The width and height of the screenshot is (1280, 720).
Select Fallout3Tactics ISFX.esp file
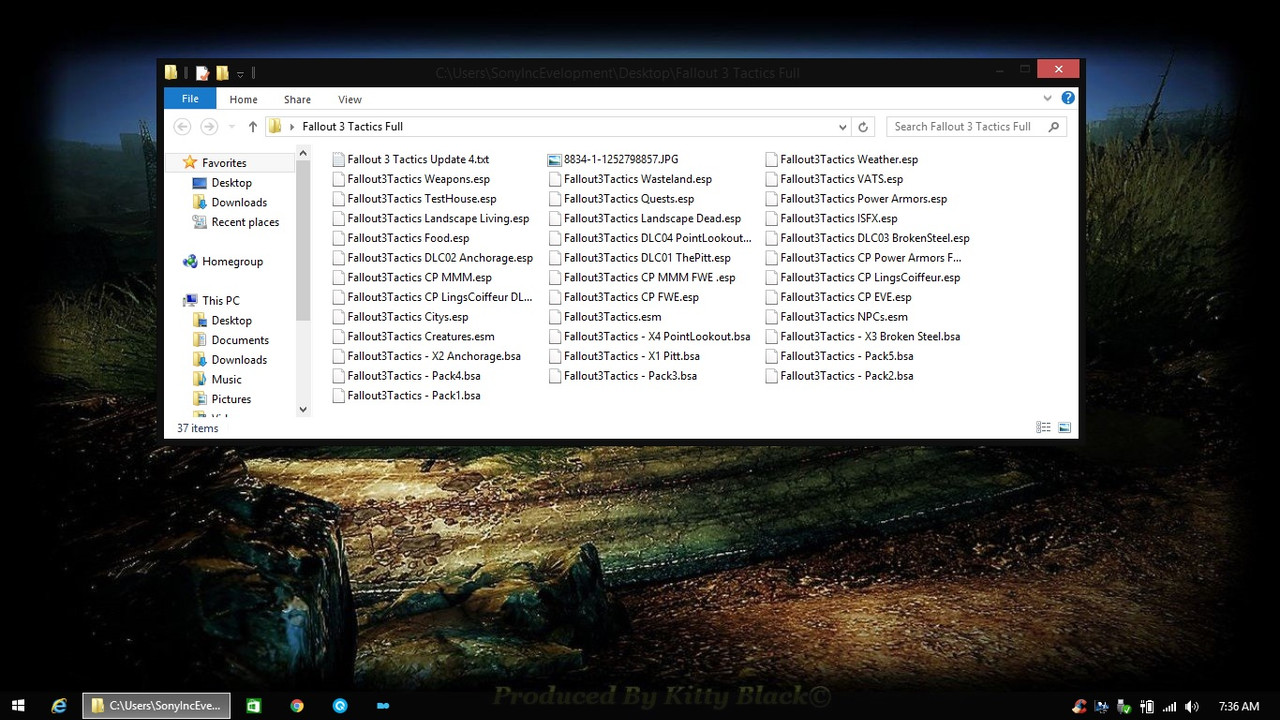pos(839,218)
